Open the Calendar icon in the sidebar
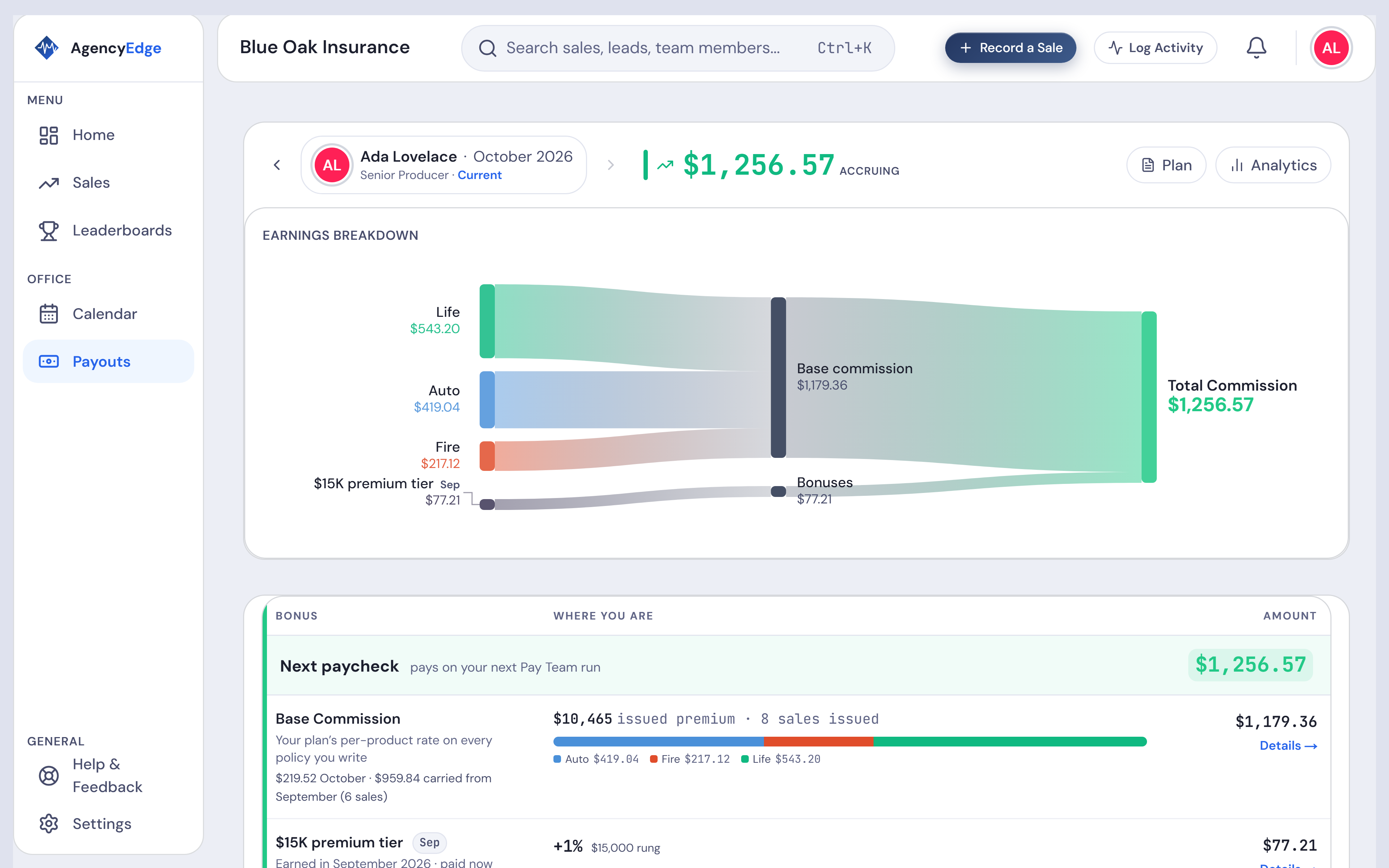Viewport: 1389px width, 868px height. (x=49, y=314)
